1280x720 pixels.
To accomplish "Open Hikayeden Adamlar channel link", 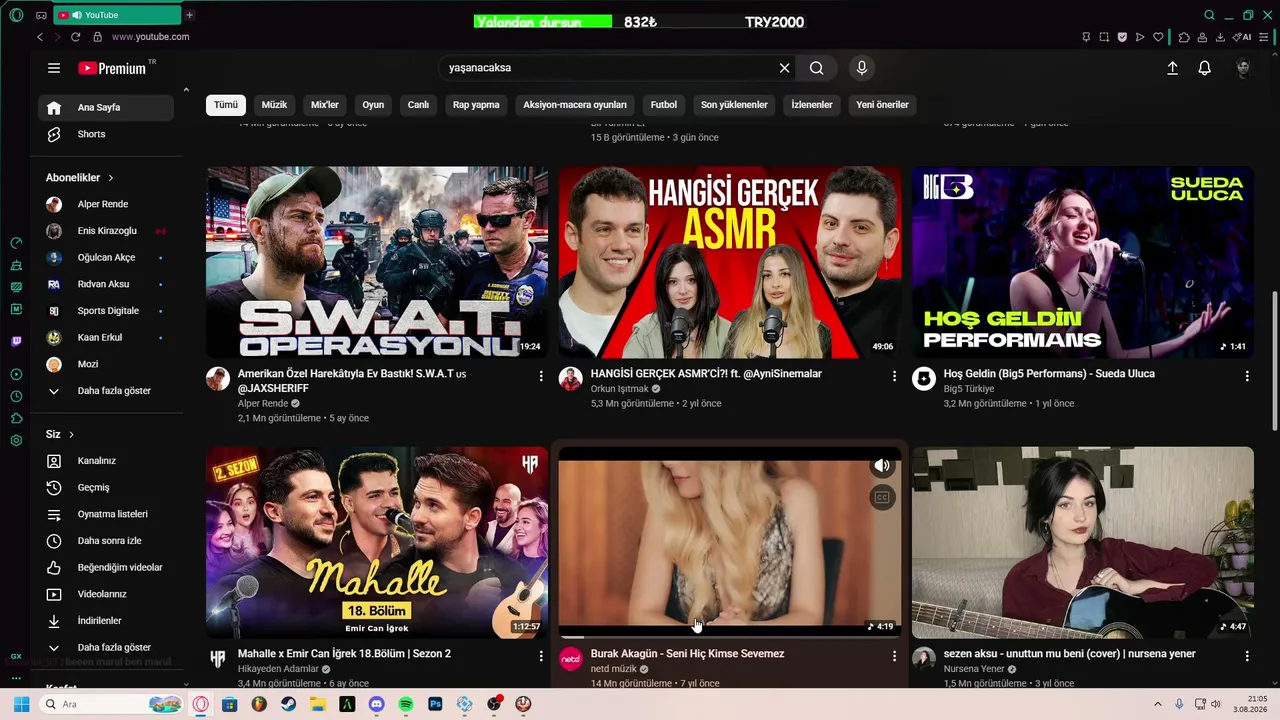I will 279,669.
